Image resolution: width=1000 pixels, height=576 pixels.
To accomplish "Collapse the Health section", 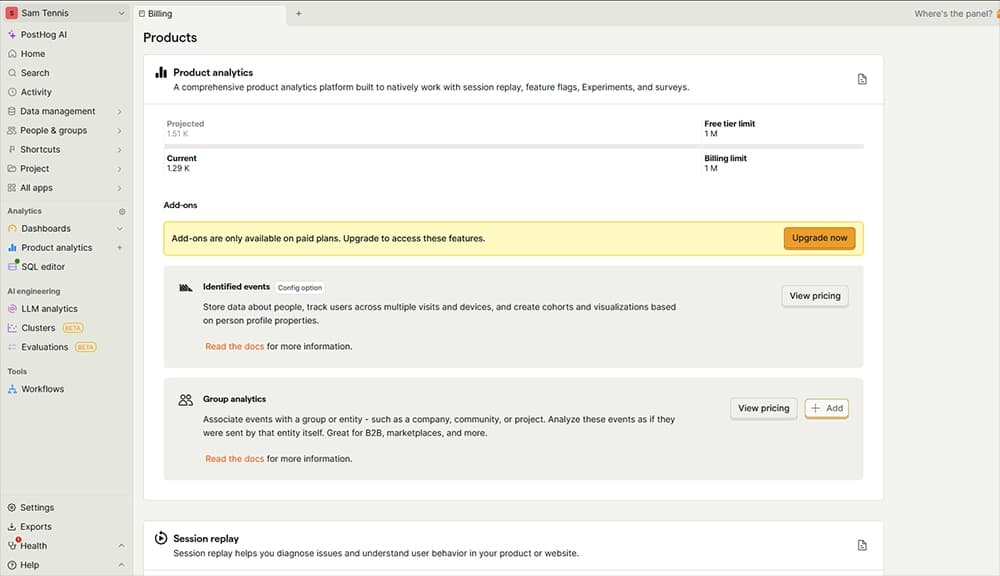I will (x=120, y=545).
